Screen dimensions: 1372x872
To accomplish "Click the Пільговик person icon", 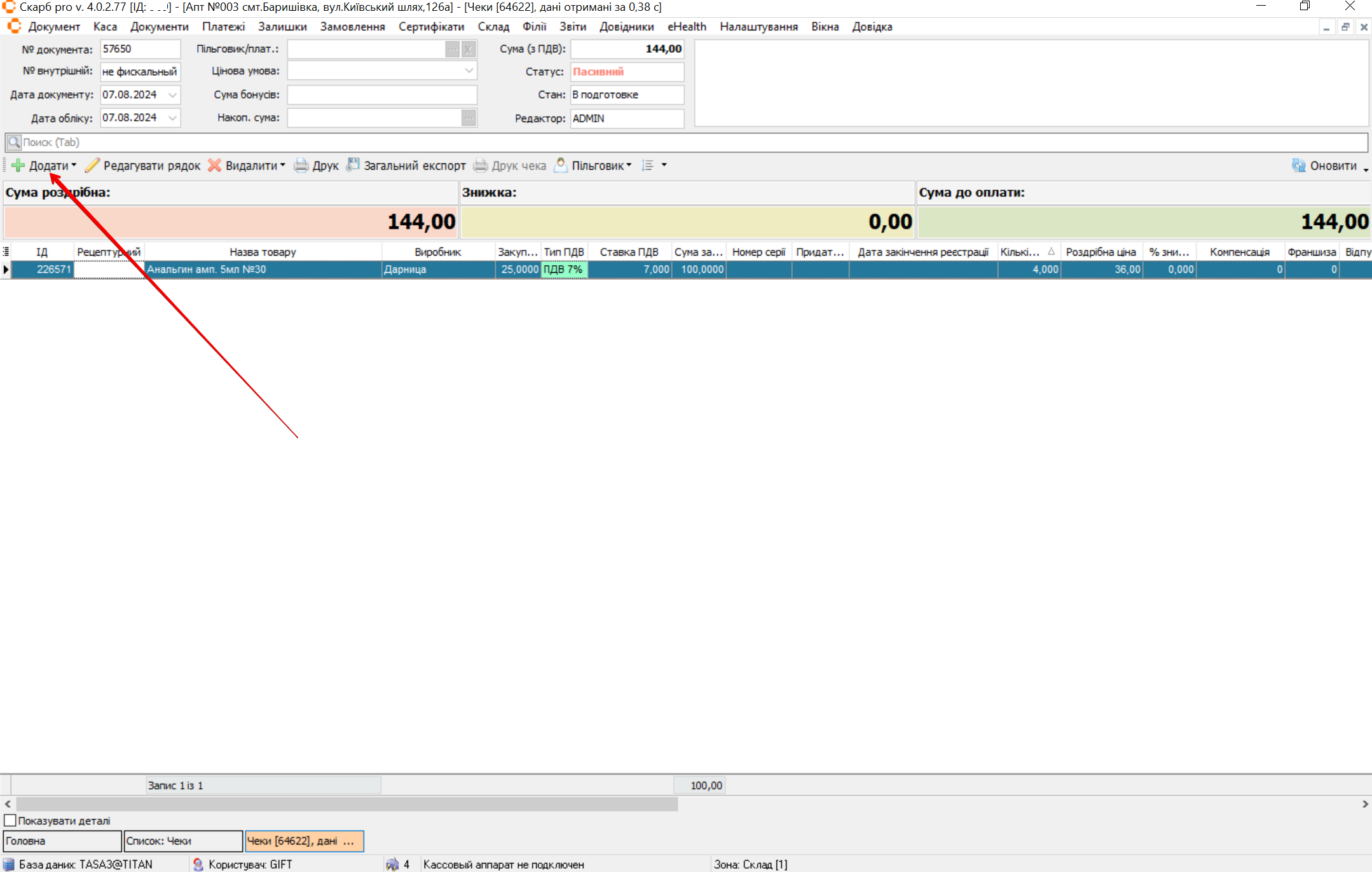I will [x=560, y=165].
